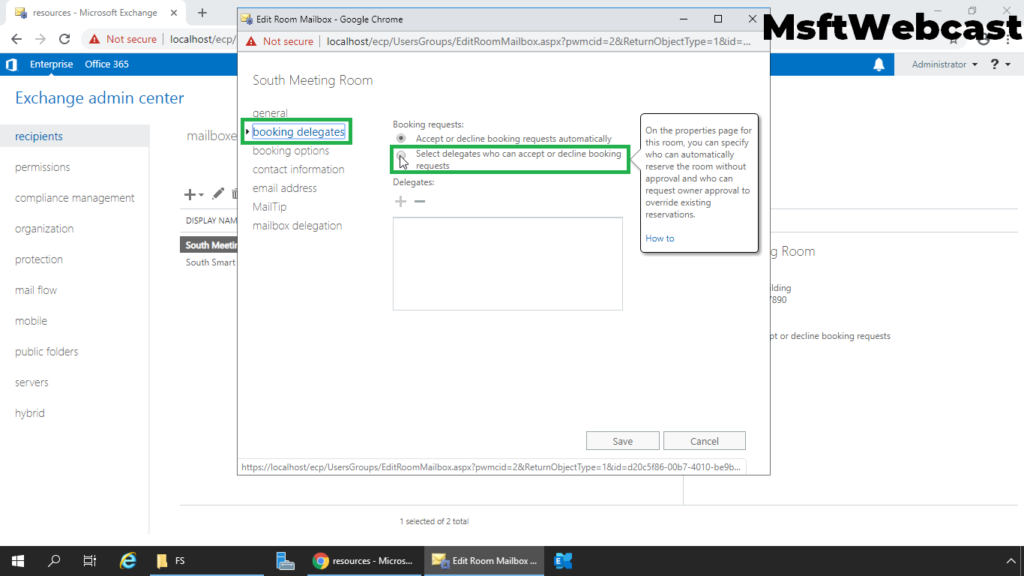This screenshot has height=576, width=1024.
Task: Click the edit pencil icon in resources toolbar
Action: [217, 193]
